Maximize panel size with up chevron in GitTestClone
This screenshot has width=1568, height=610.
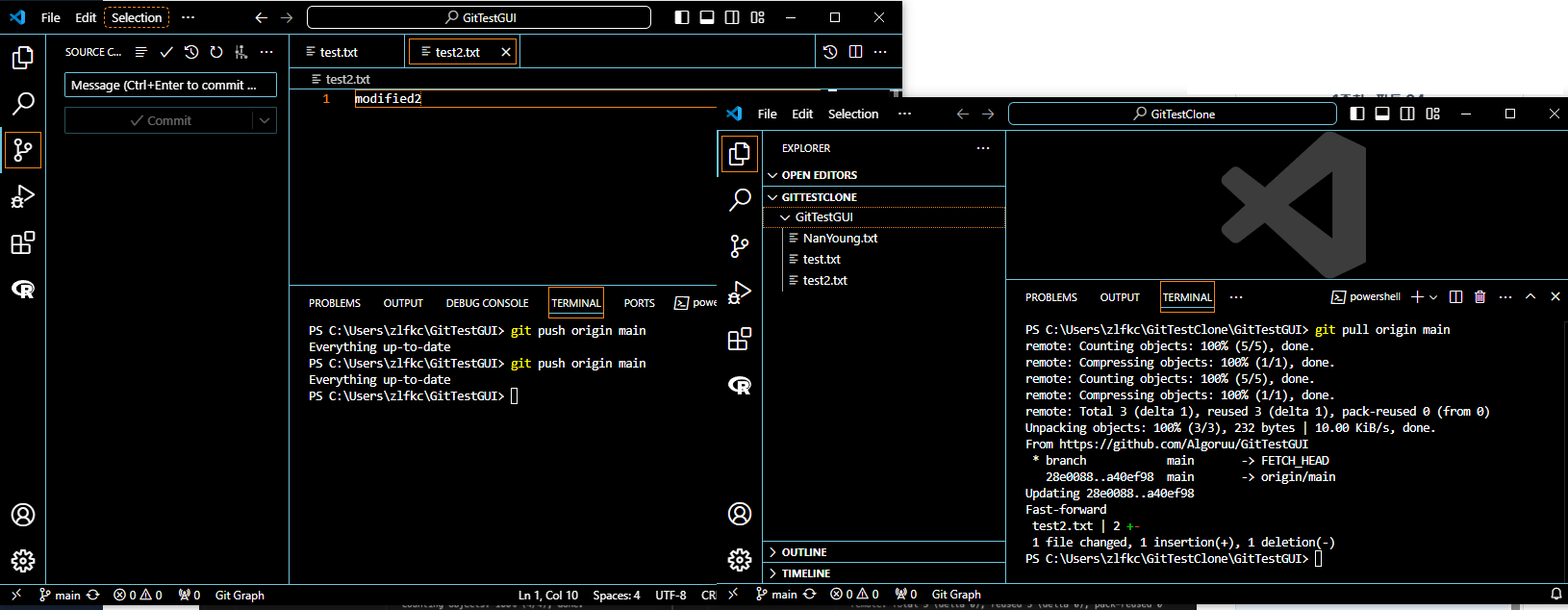pos(1530,297)
